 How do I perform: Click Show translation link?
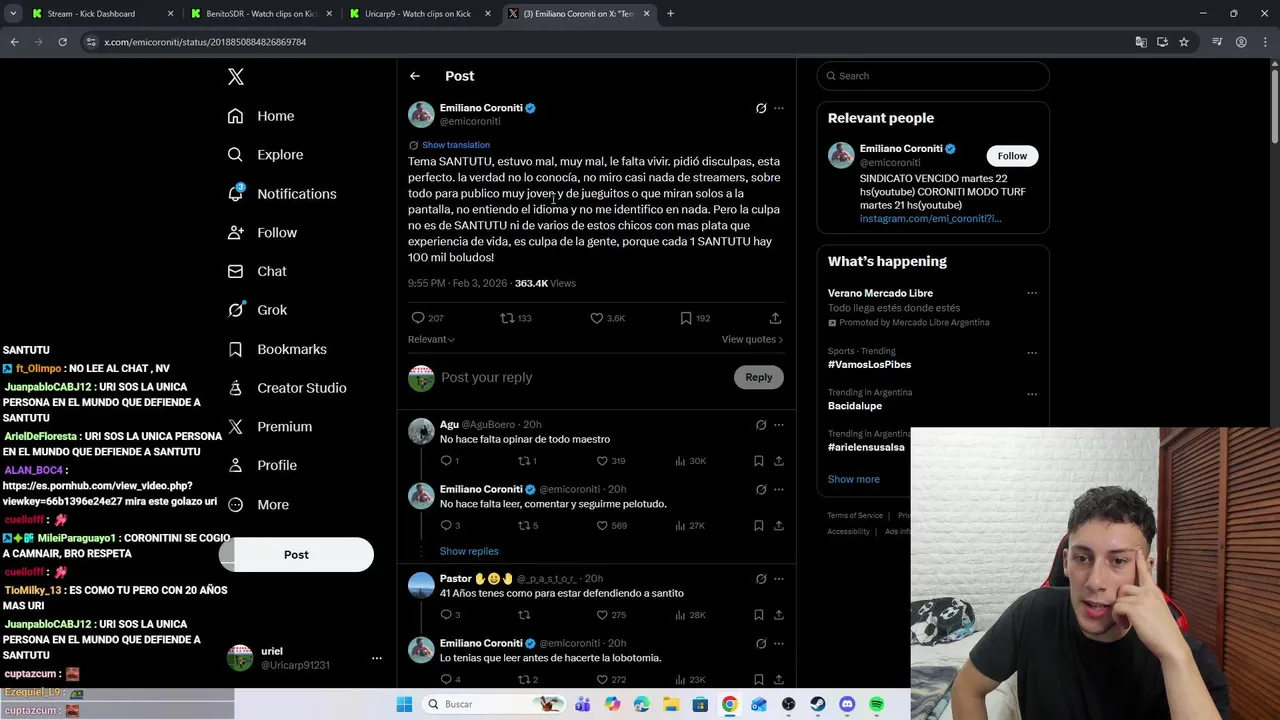pos(455,145)
